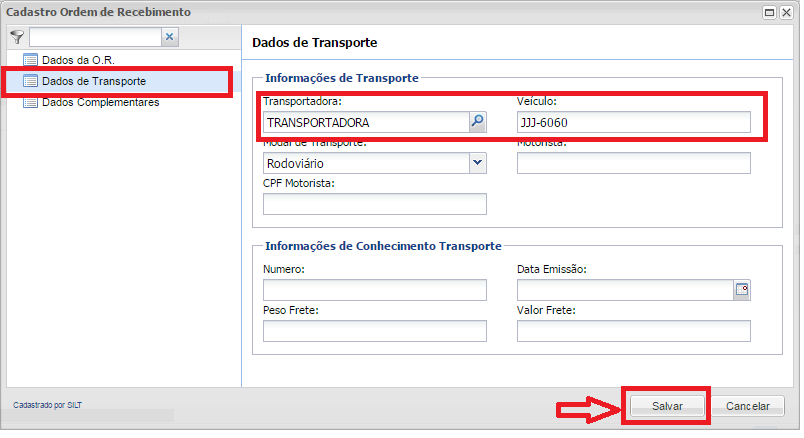Go to Dados Complementares section
The height and width of the screenshot is (438, 804).
click(100, 102)
